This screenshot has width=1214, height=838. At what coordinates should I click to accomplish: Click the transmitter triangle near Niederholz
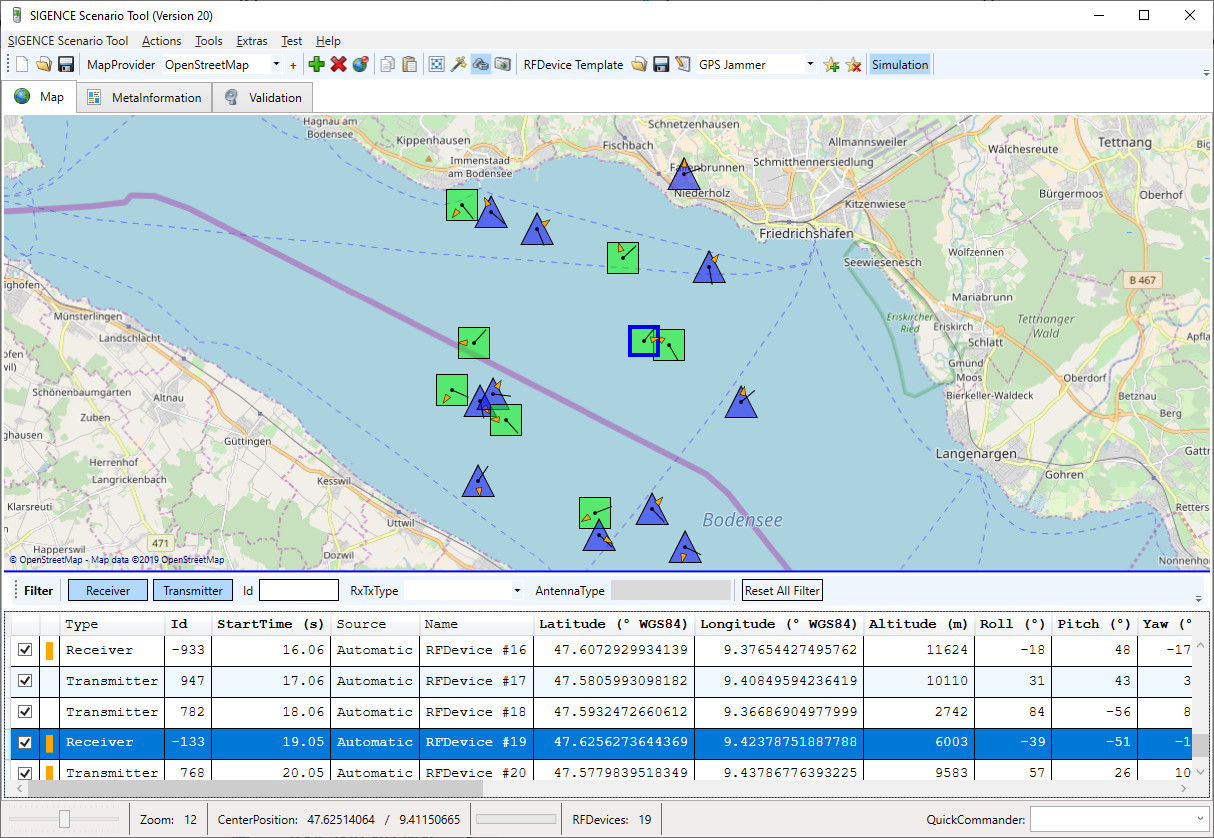(684, 176)
